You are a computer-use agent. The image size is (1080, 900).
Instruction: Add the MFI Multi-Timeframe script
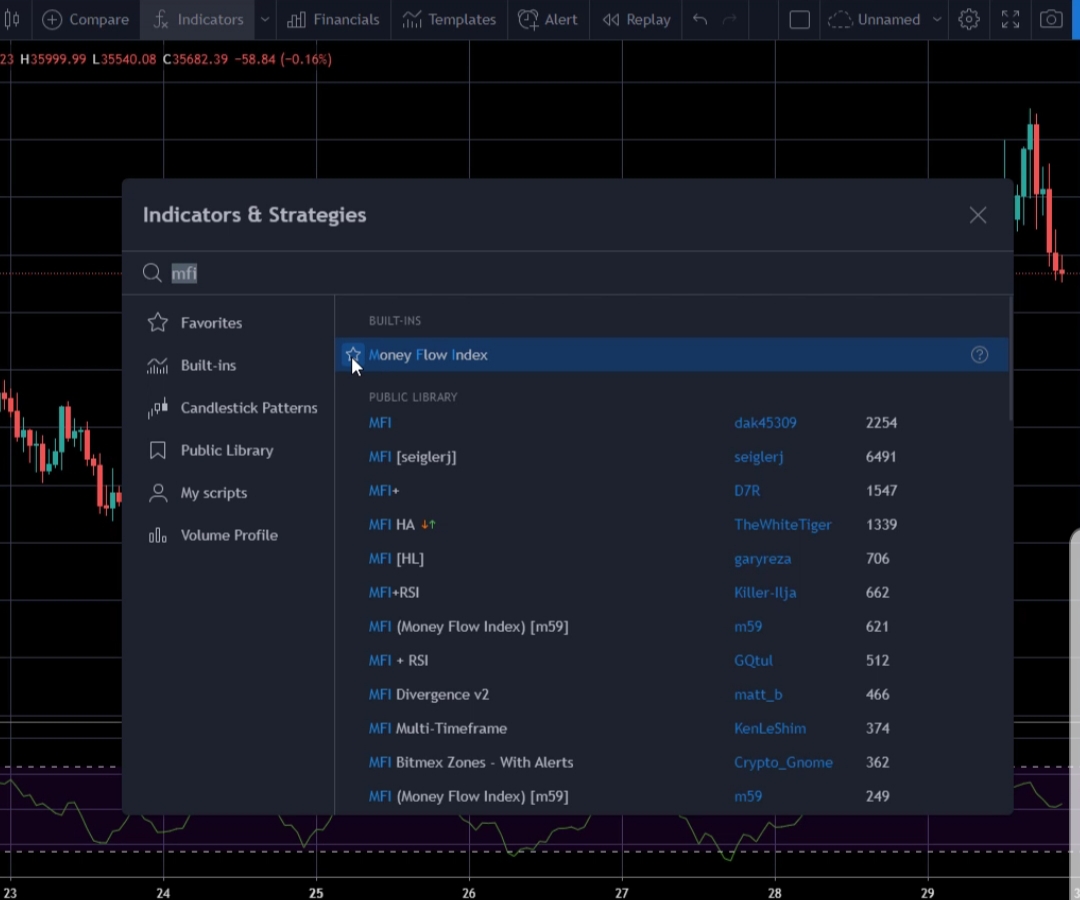[x=437, y=729]
